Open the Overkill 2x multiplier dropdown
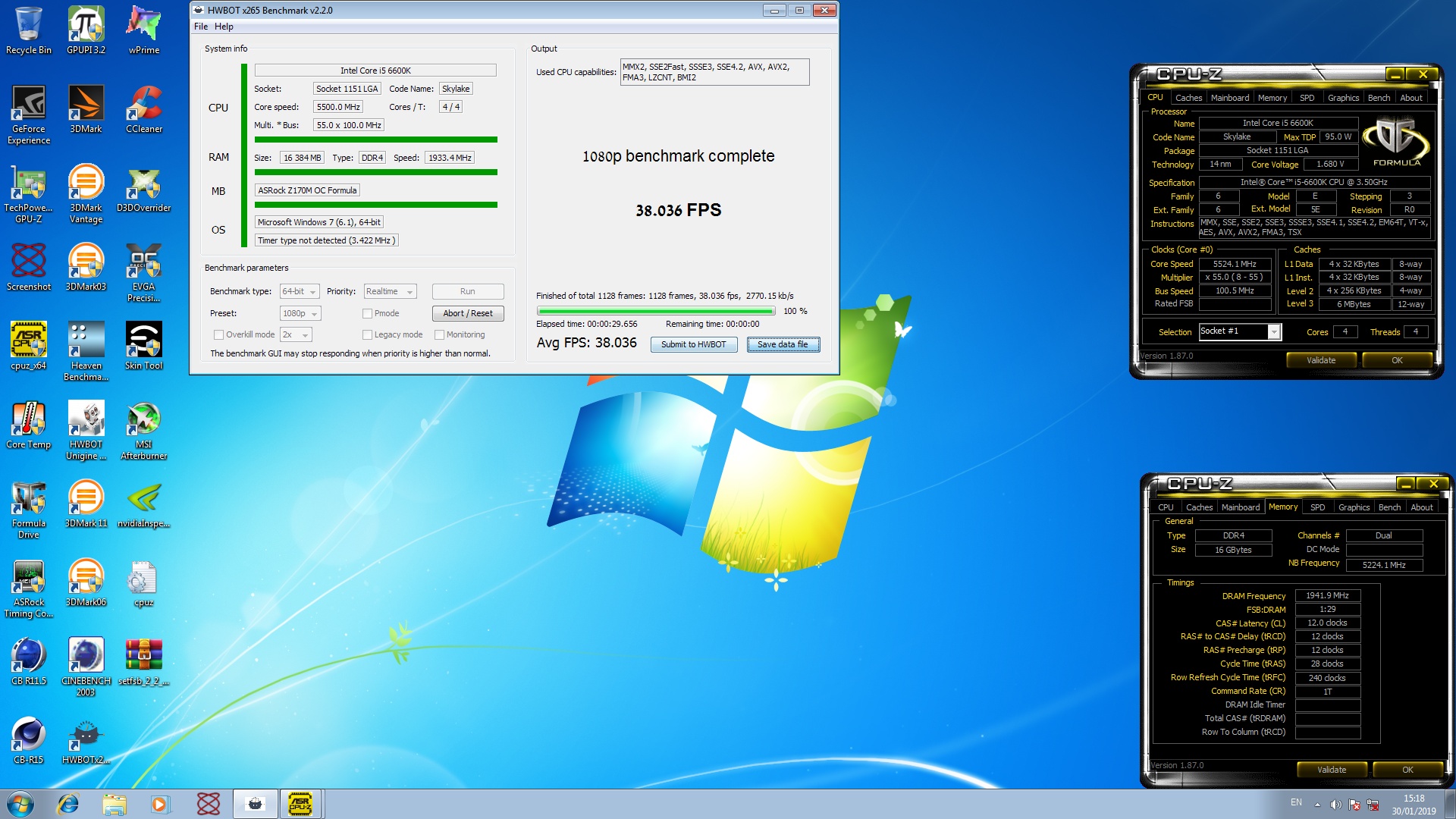Screen dimensions: 1456x819 296,334
